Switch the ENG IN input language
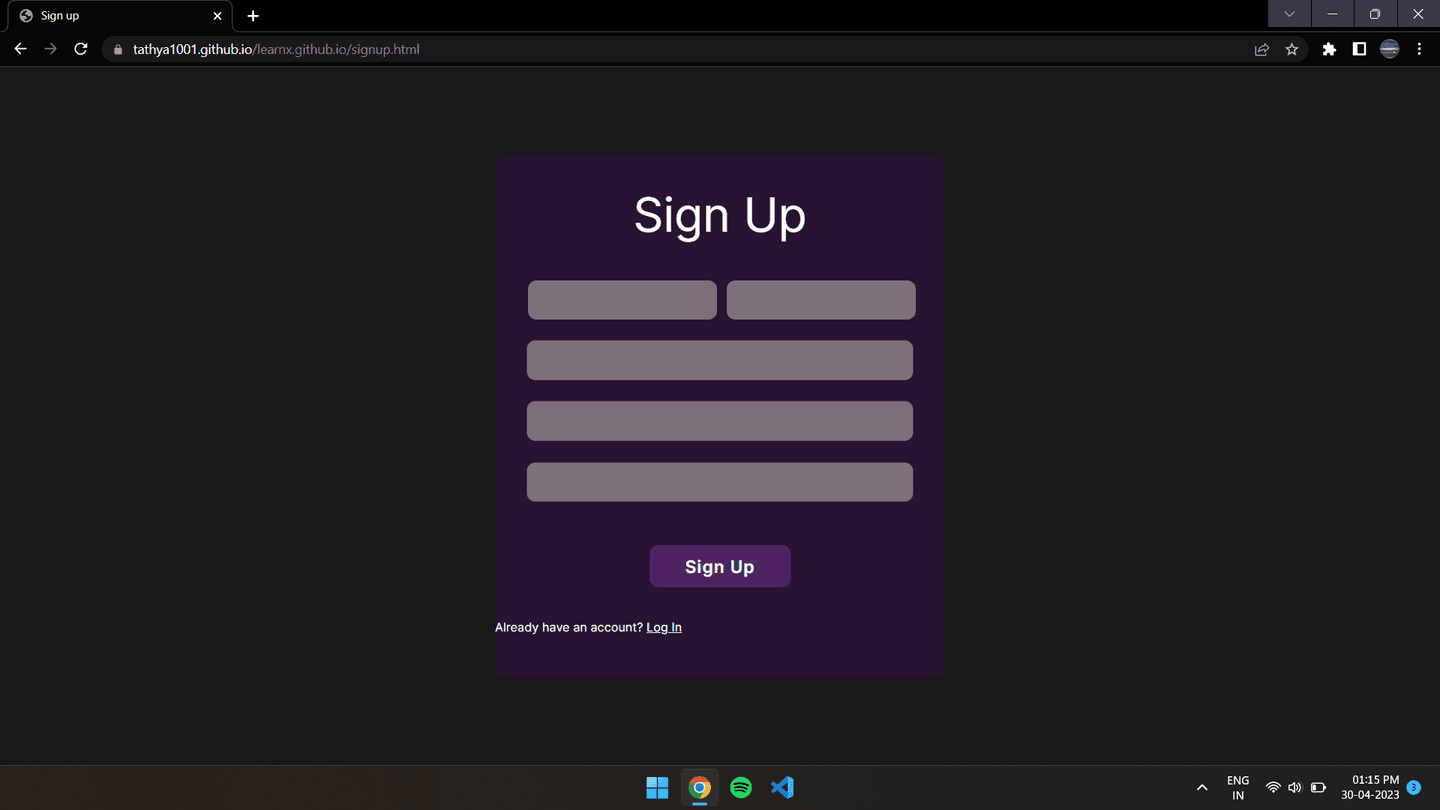1440x810 pixels. (x=1238, y=788)
